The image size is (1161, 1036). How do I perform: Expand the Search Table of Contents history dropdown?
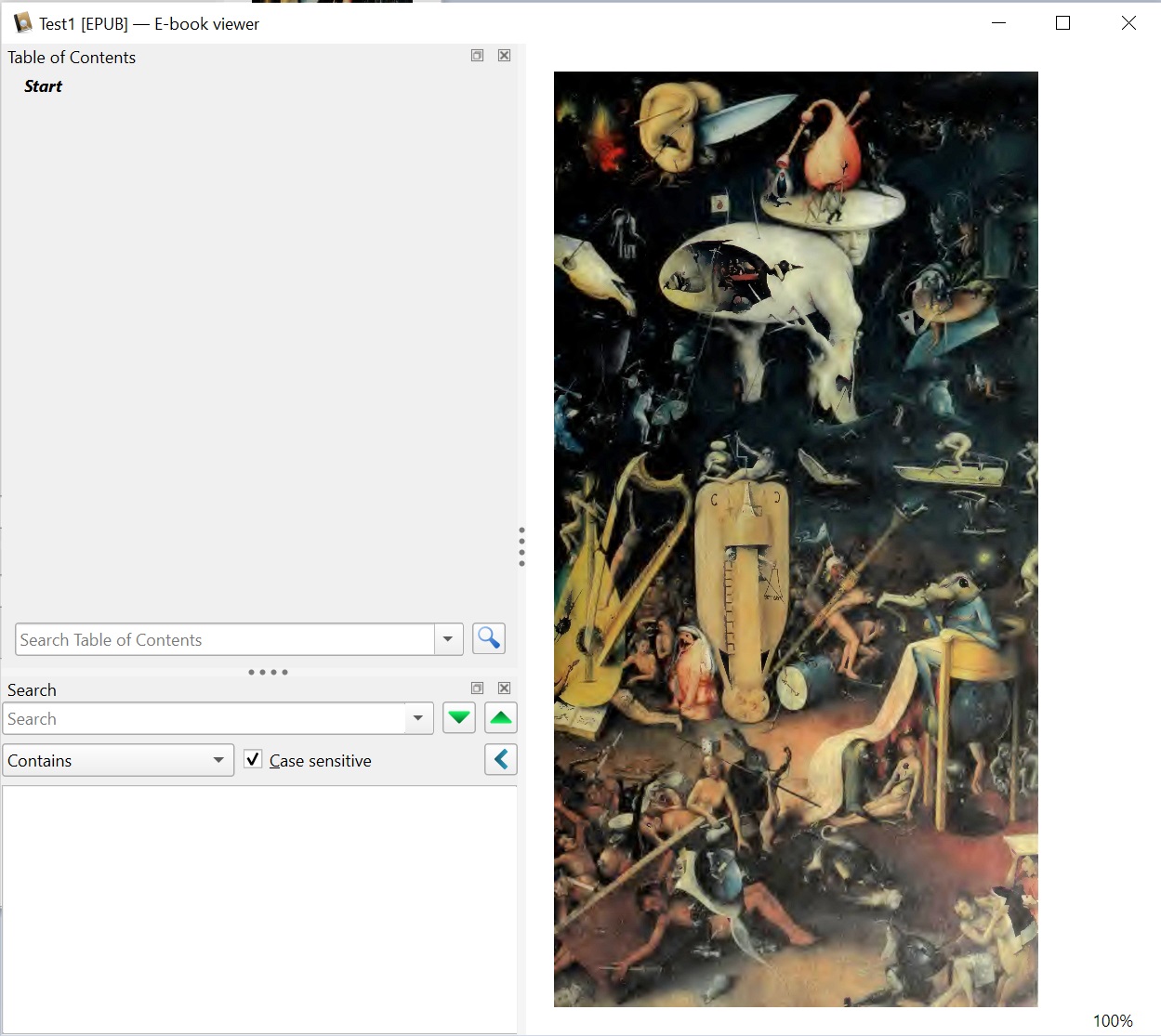(448, 639)
